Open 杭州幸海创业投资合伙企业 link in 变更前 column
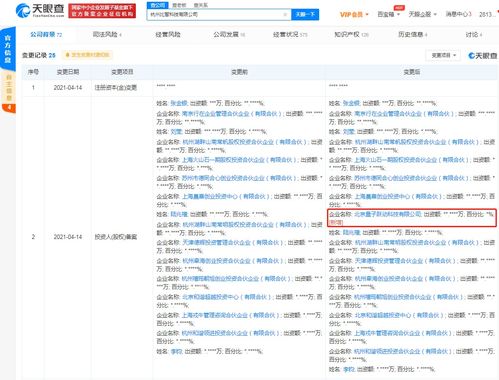Image resolution: width=499 pixels, height=380 pixels. point(234,261)
